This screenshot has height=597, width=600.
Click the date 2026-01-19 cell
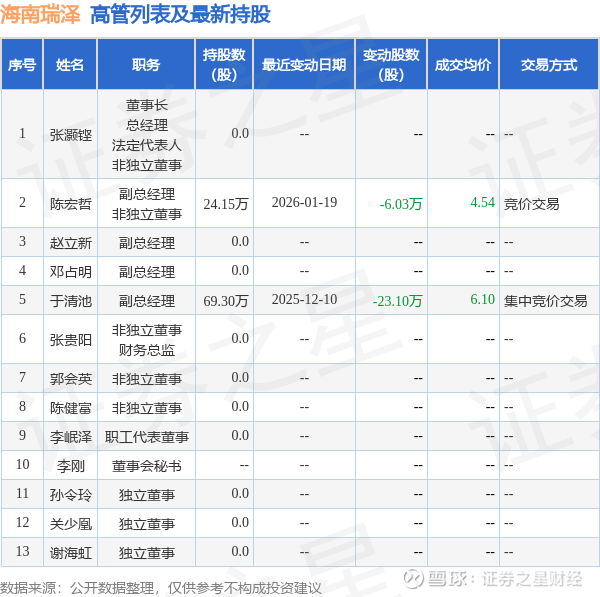pyautogui.click(x=304, y=203)
